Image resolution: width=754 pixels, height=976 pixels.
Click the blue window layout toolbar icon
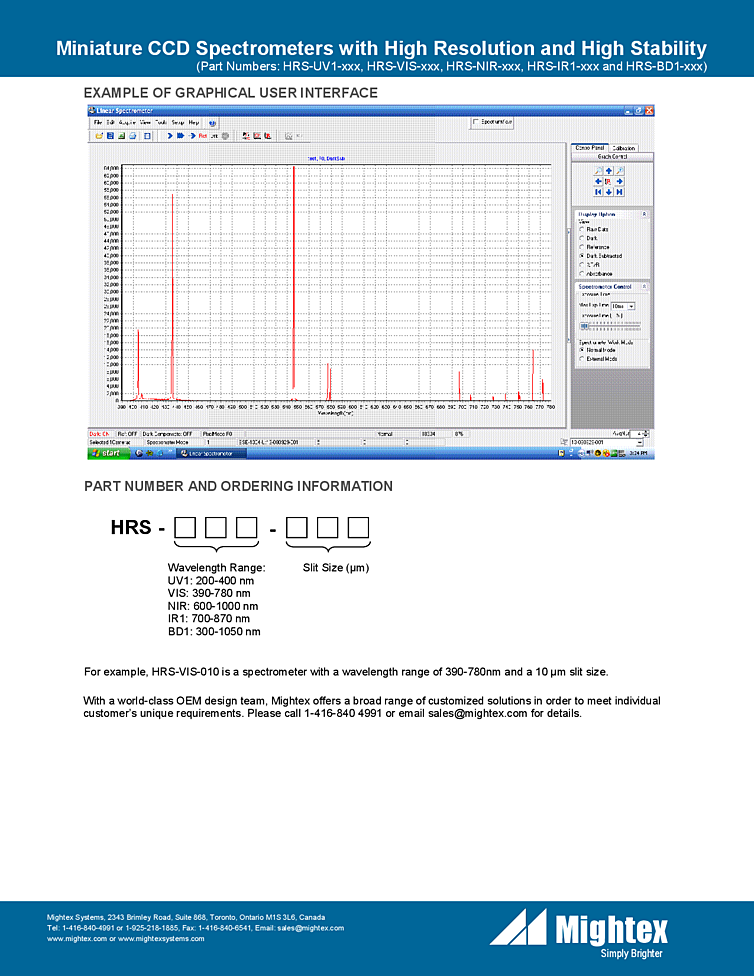[x=147, y=136]
